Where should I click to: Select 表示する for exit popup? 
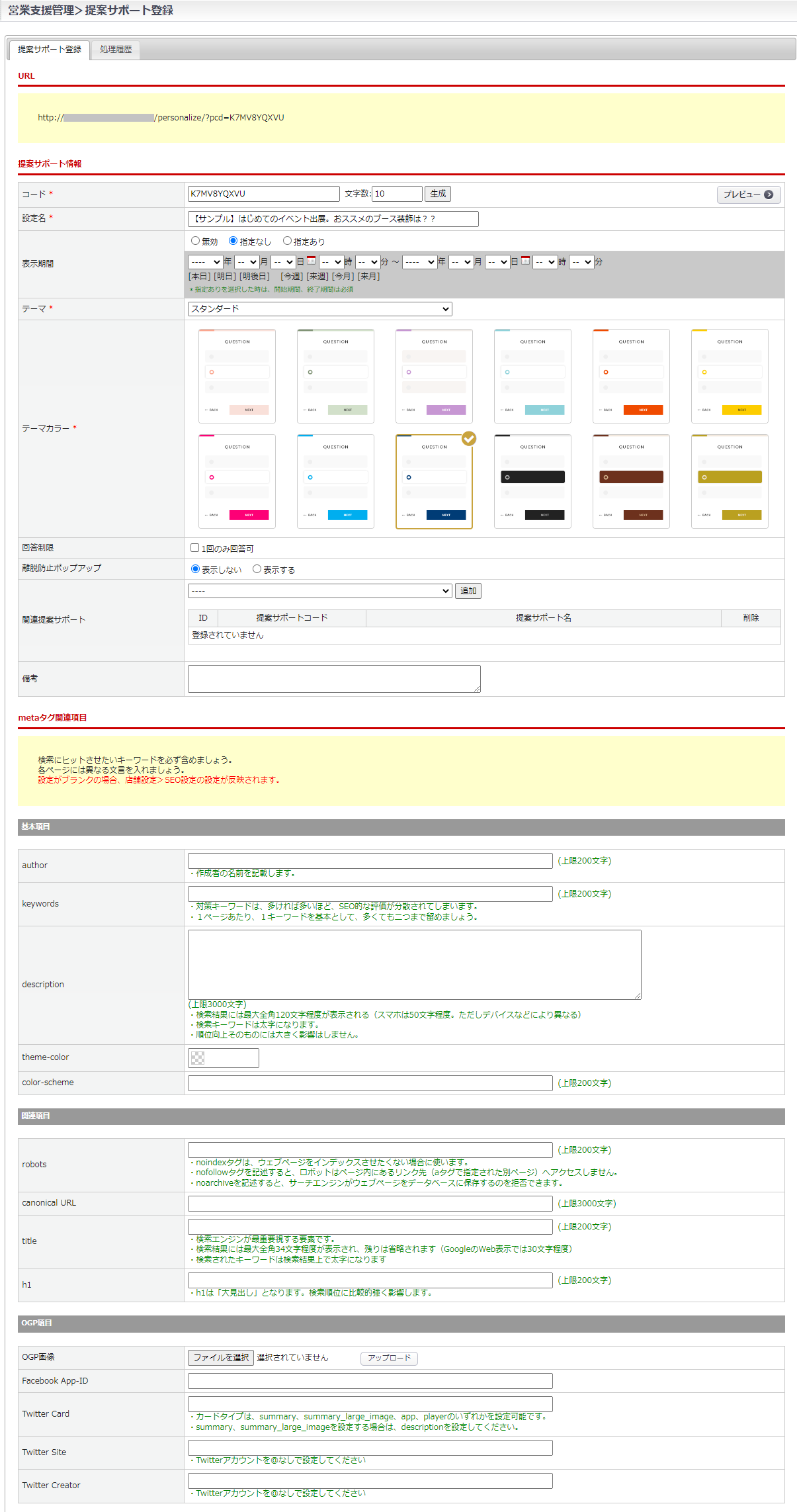(x=257, y=569)
